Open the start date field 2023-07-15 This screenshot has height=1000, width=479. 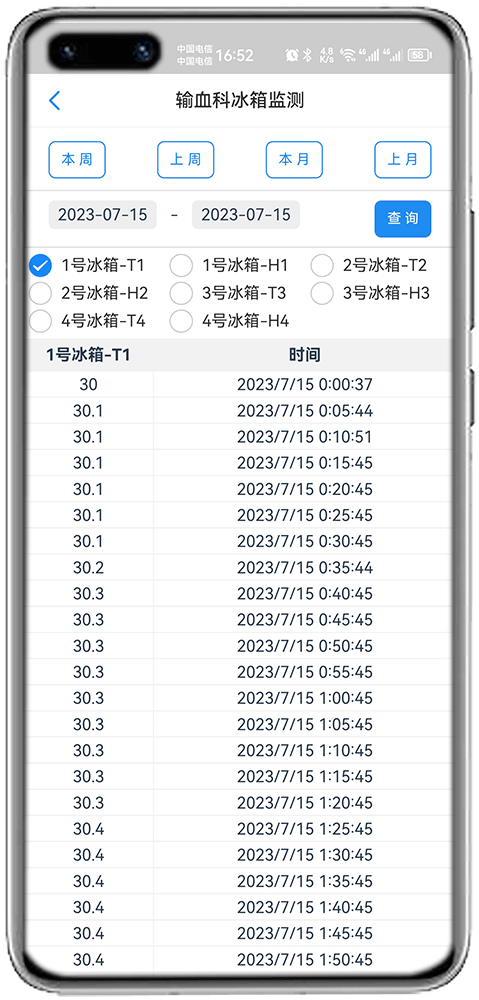pos(103,215)
